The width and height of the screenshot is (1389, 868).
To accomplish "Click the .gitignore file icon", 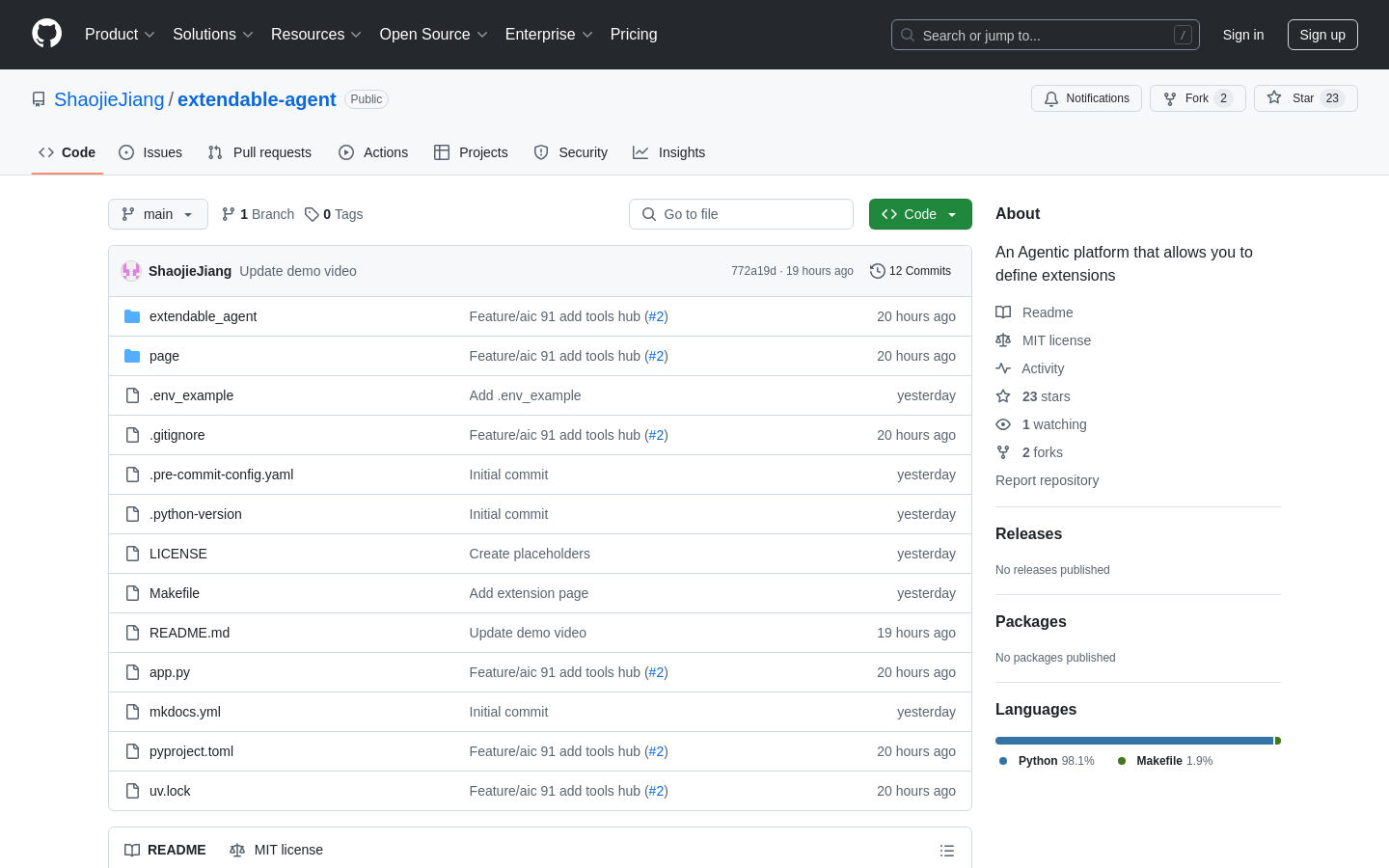I will (132, 435).
